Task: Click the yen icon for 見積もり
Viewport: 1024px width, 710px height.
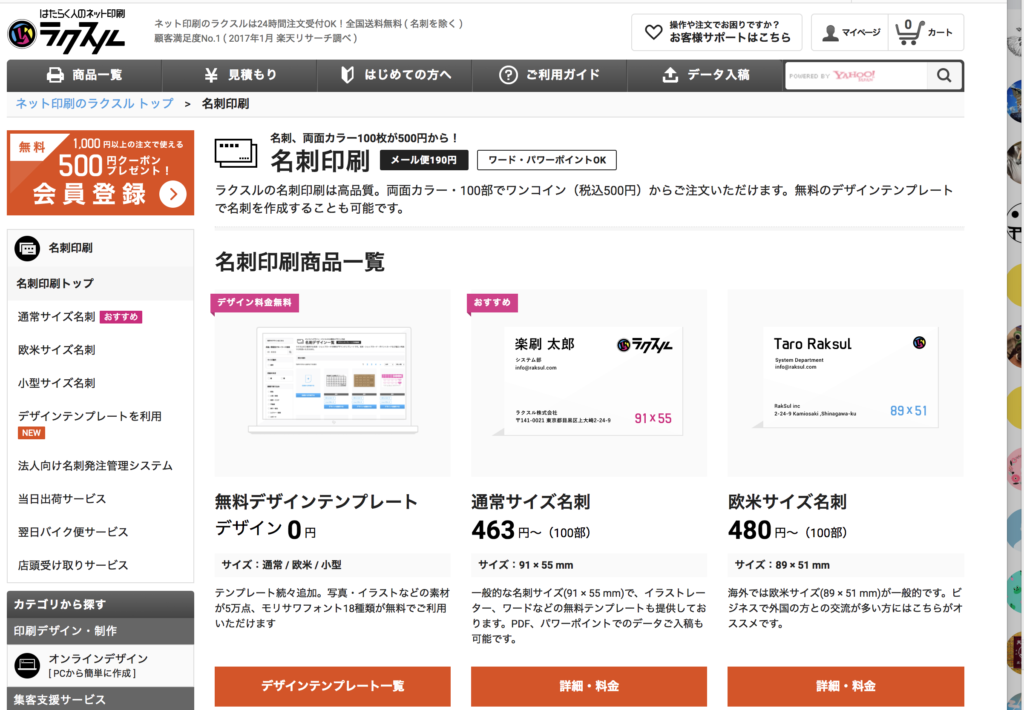Action: pos(211,75)
